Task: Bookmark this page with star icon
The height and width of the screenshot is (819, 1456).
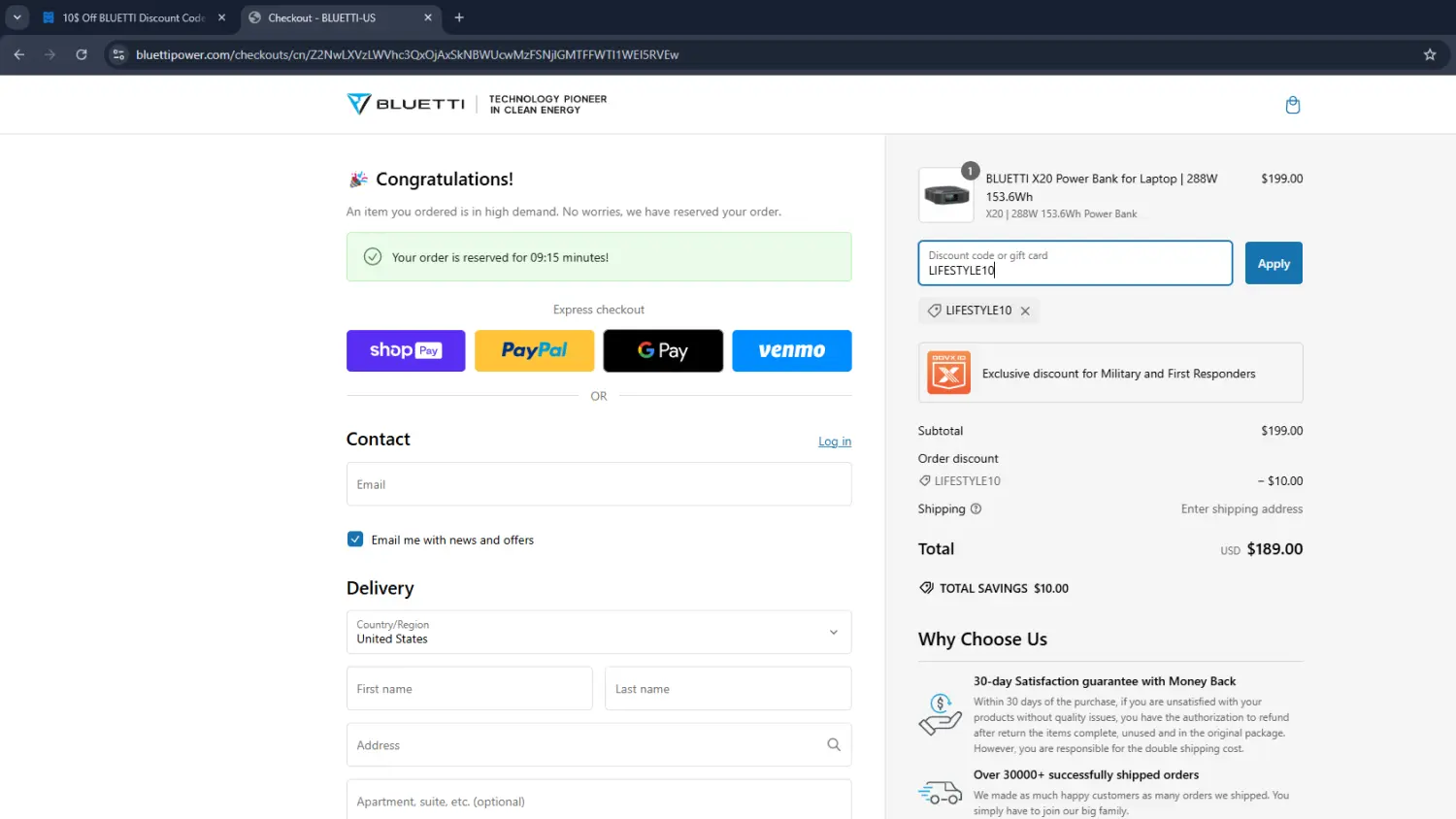Action: pyautogui.click(x=1429, y=54)
